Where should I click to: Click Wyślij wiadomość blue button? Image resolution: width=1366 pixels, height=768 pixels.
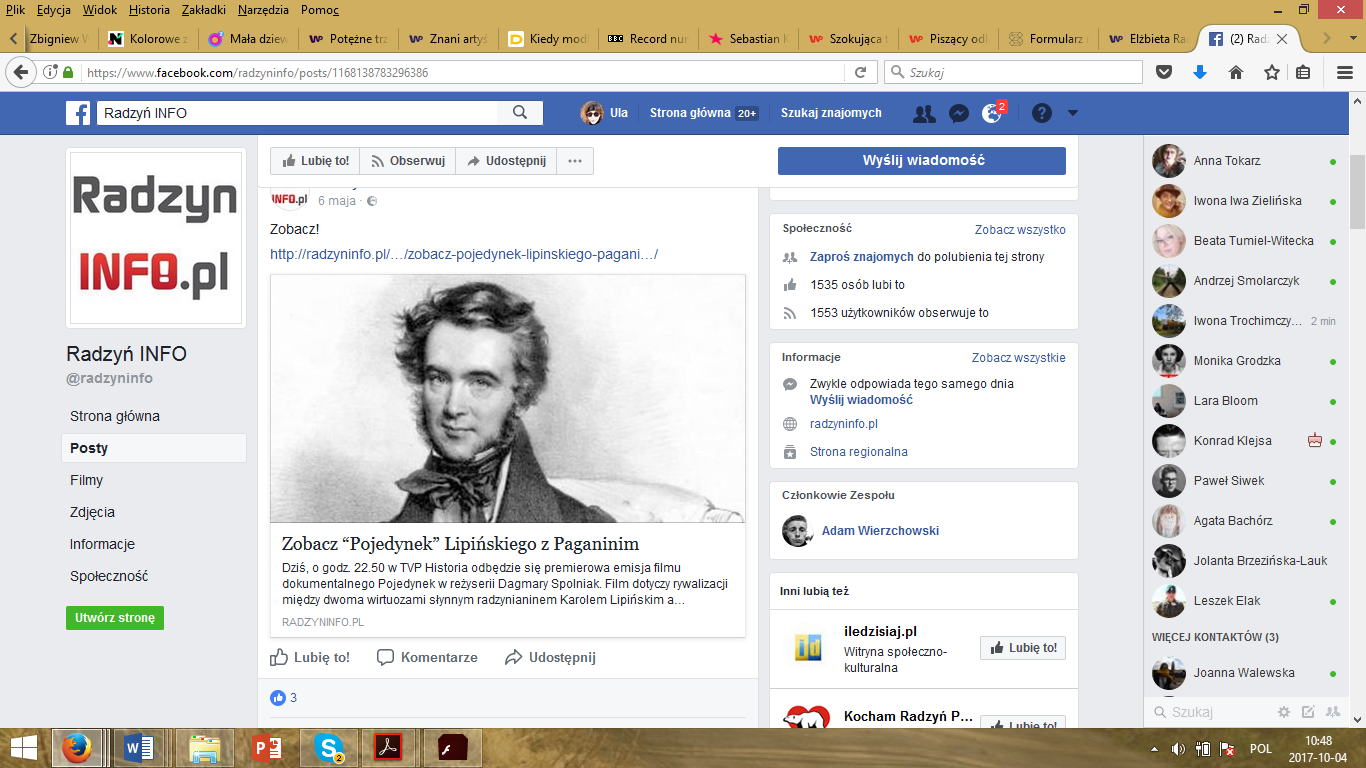(922, 161)
